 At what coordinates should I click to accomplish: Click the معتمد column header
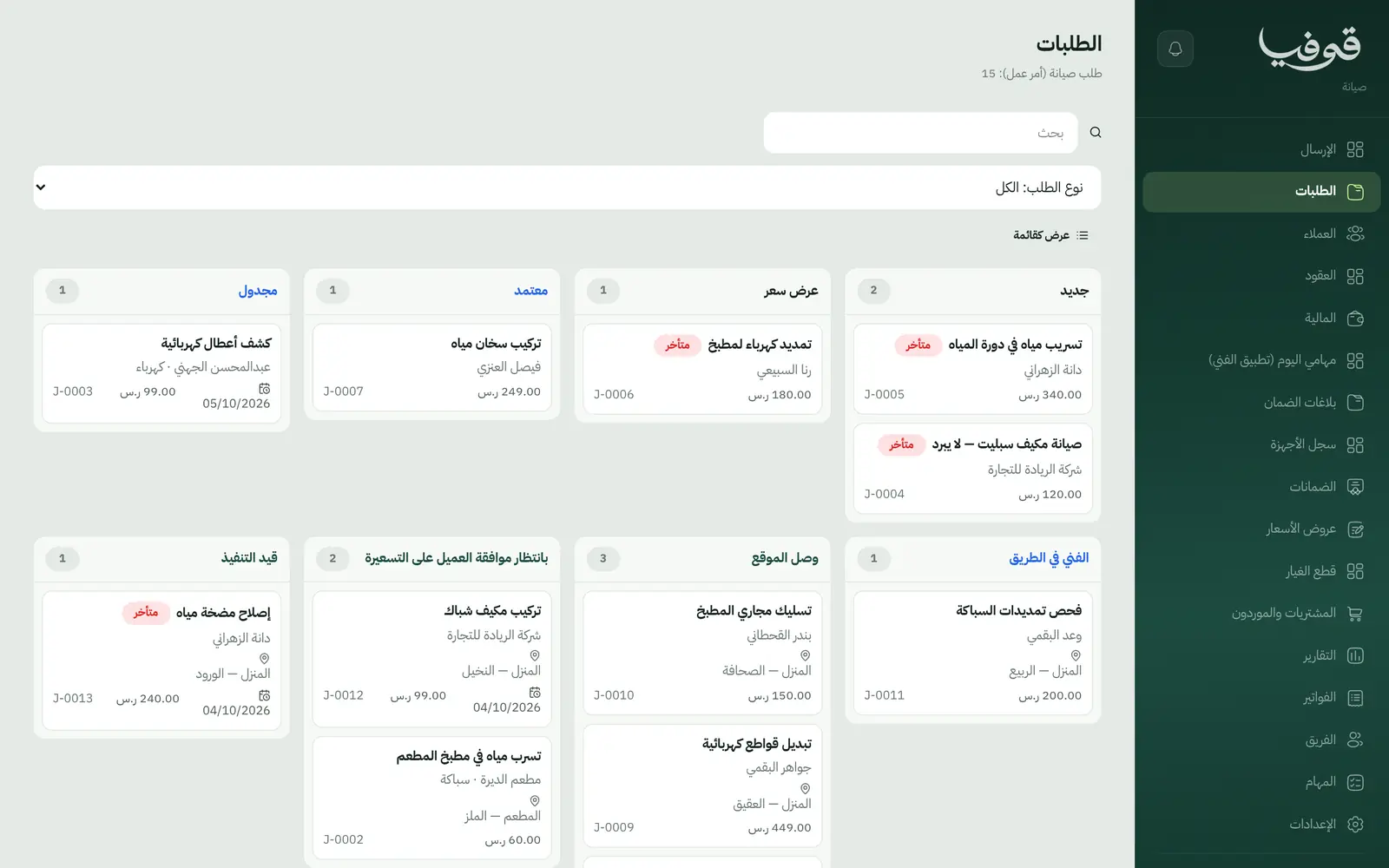(530, 291)
